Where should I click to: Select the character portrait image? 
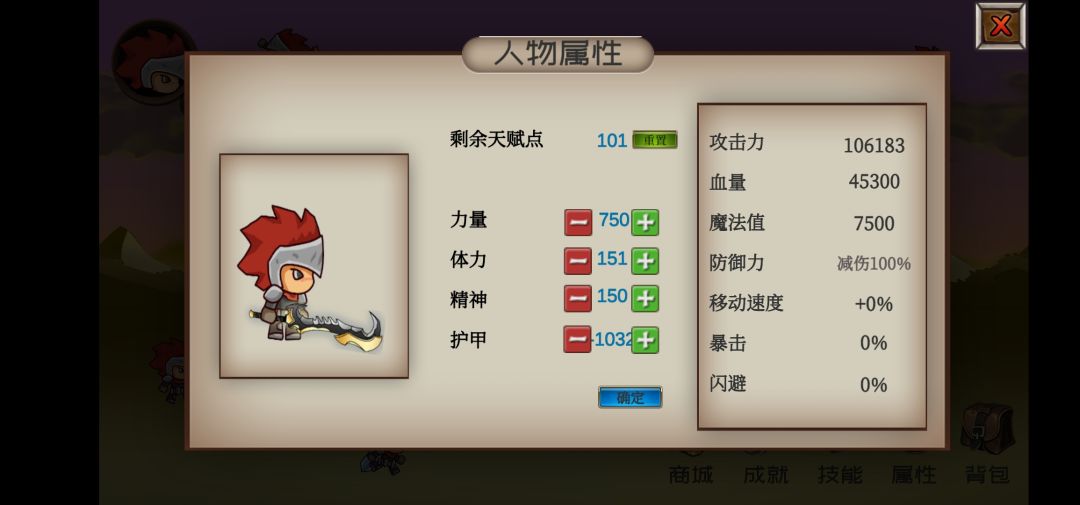pos(314,266)
